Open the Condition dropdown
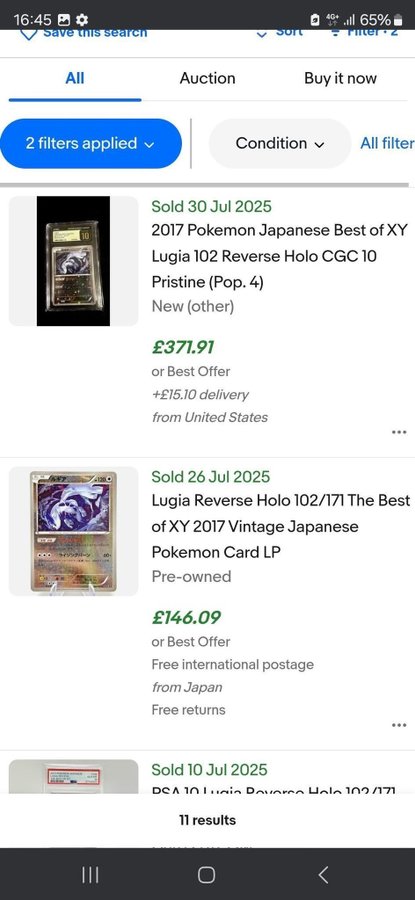The height and width of the screenshot is (900, 415). click(280, 143)
